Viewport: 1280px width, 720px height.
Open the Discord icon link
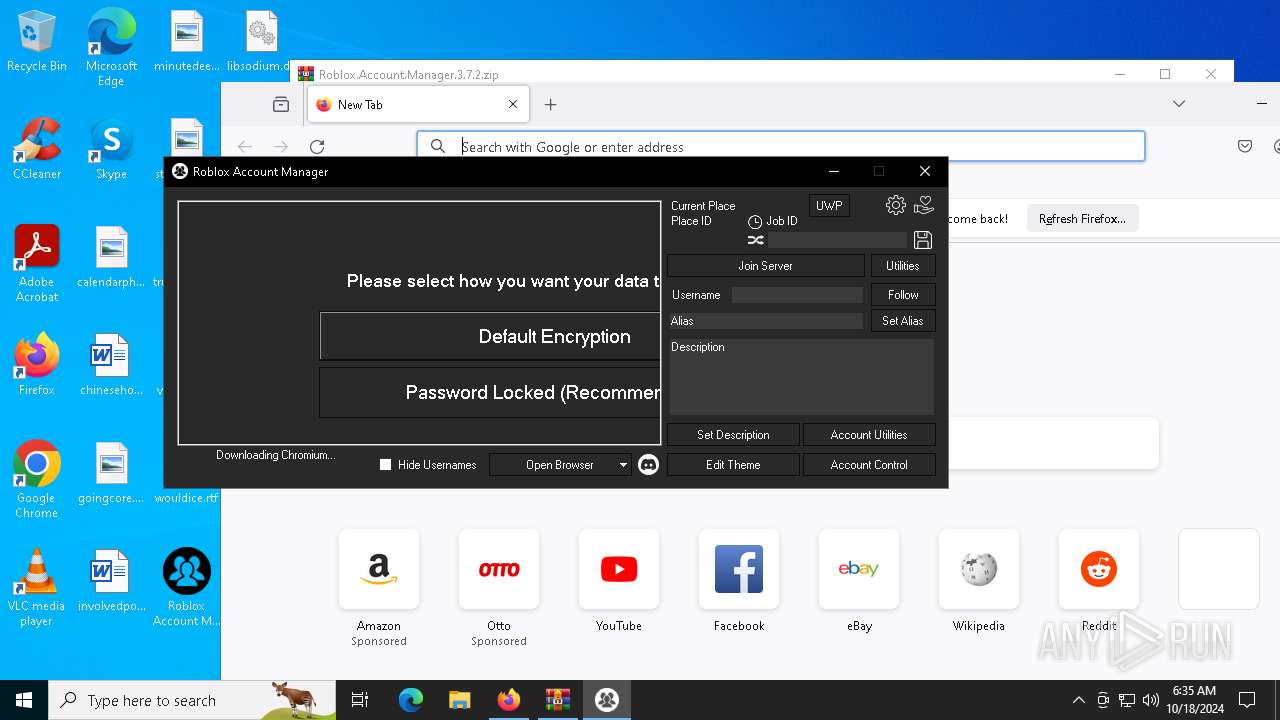pyautogui.click(x=648, y=464)
